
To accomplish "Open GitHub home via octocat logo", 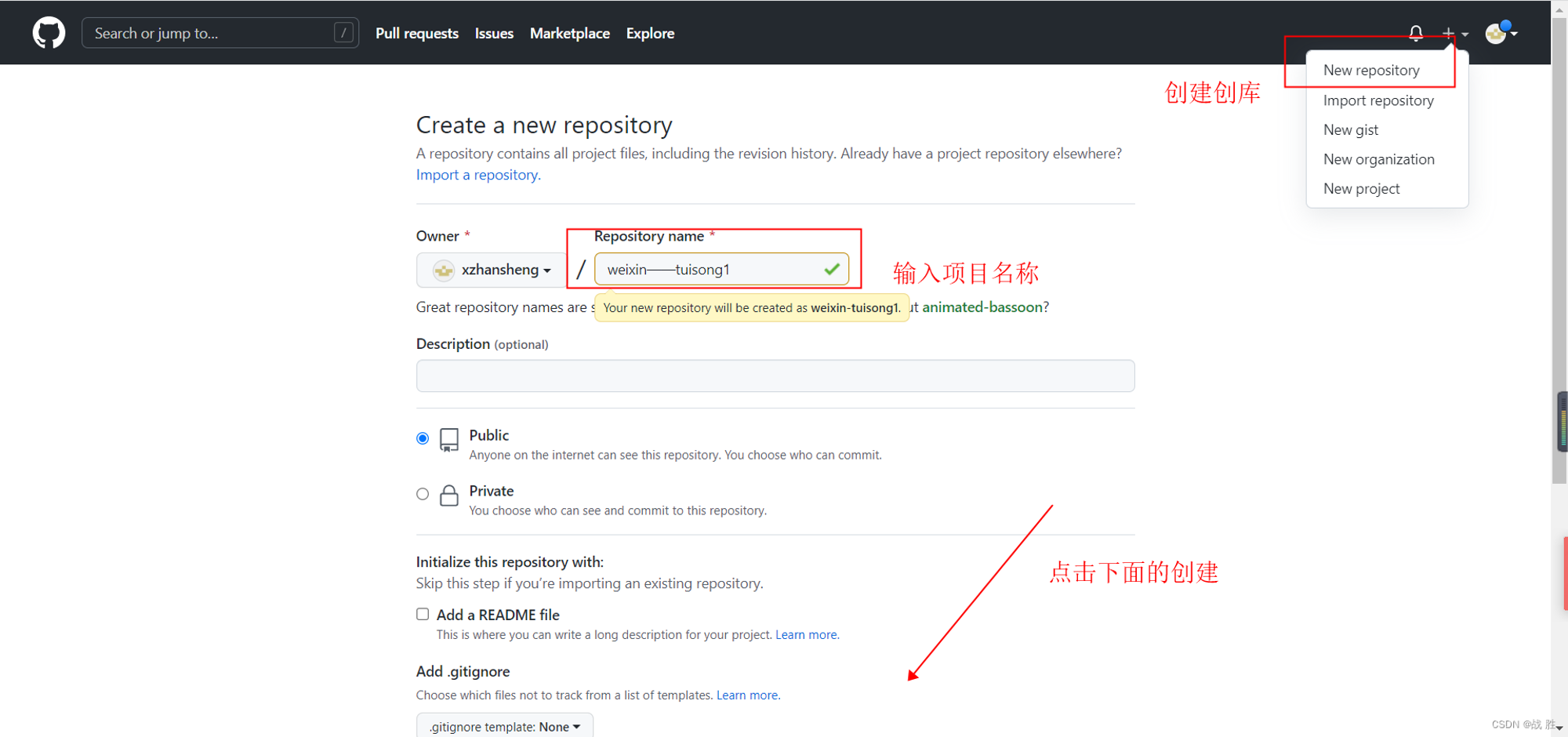I will (49, 33).
